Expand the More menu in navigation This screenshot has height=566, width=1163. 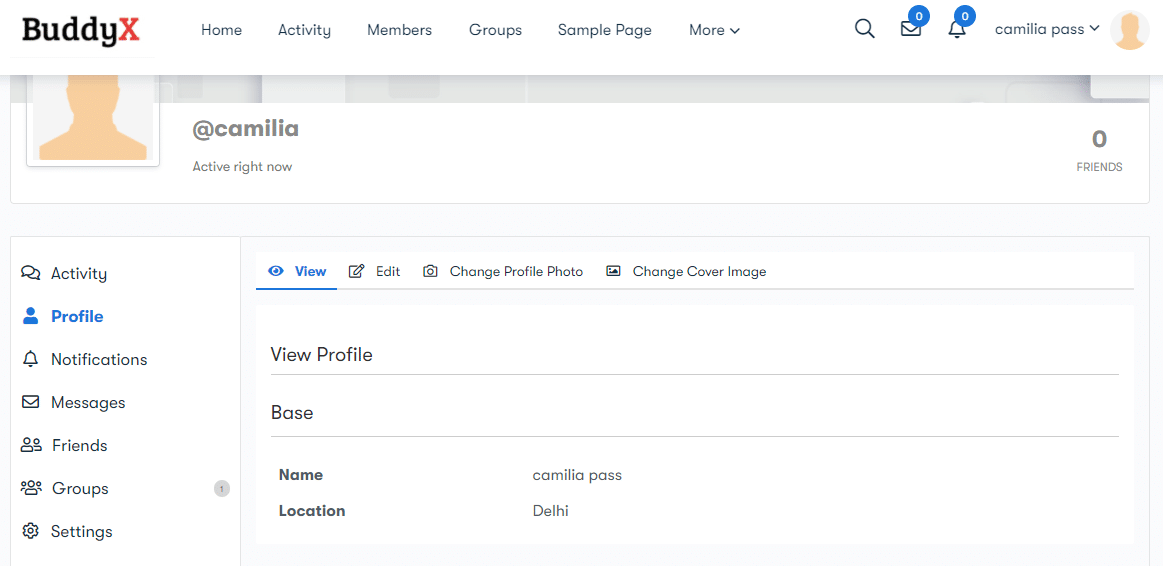(x=714, y=30)
